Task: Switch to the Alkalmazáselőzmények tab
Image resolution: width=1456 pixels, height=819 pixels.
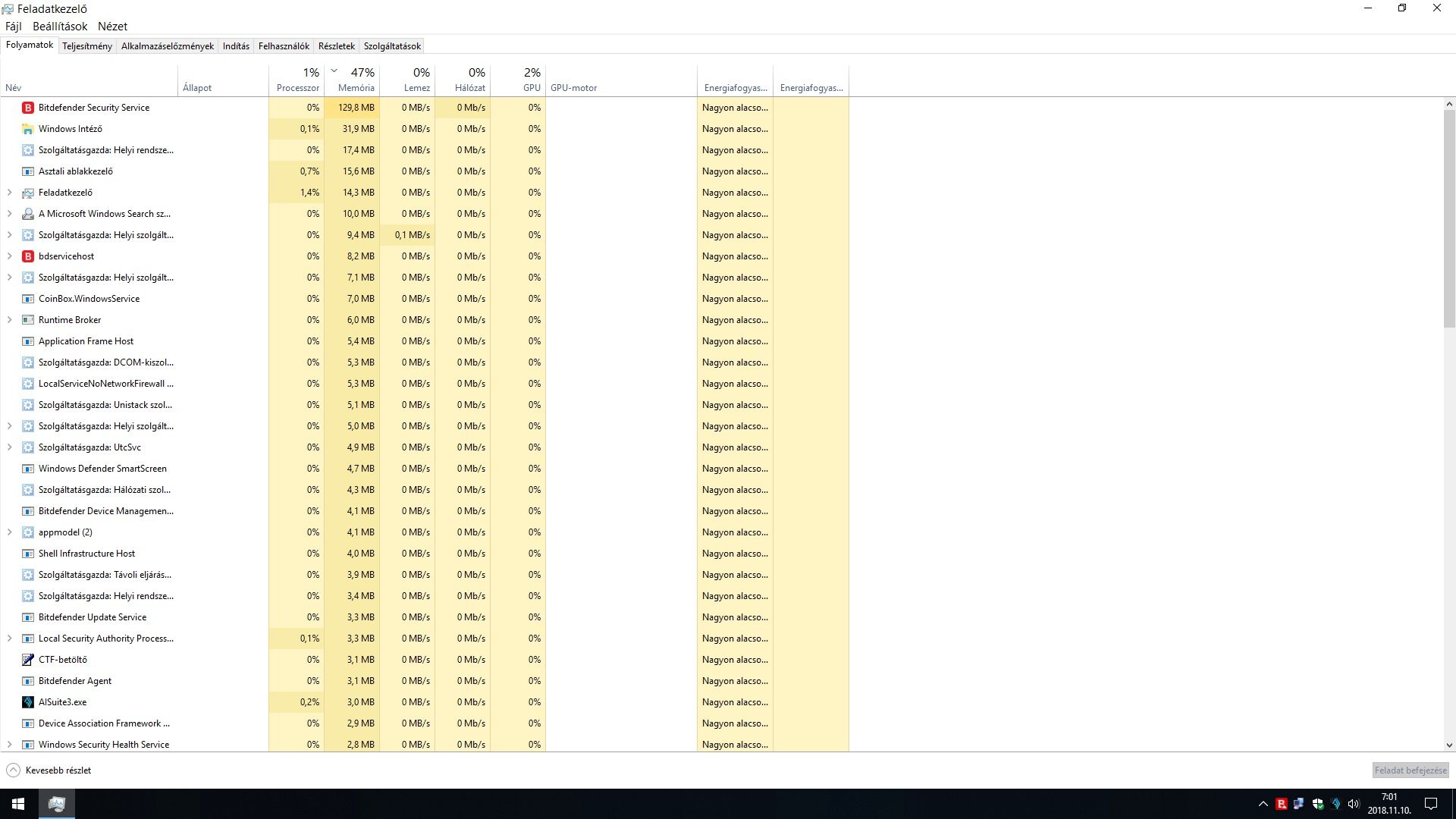Action: click(168, 46)
